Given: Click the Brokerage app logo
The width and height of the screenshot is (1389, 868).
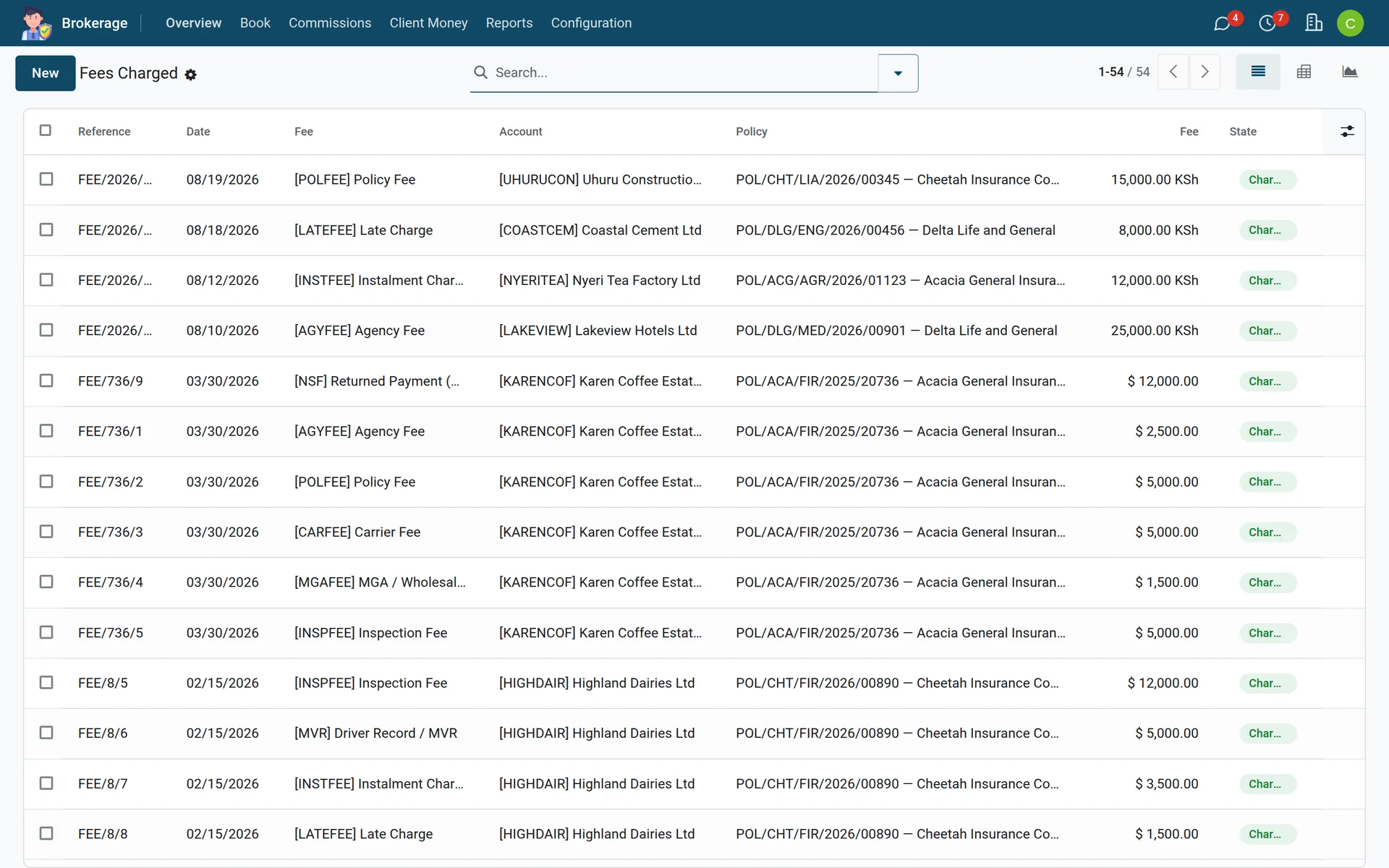Looking at the screenshot, I should 35,23.
